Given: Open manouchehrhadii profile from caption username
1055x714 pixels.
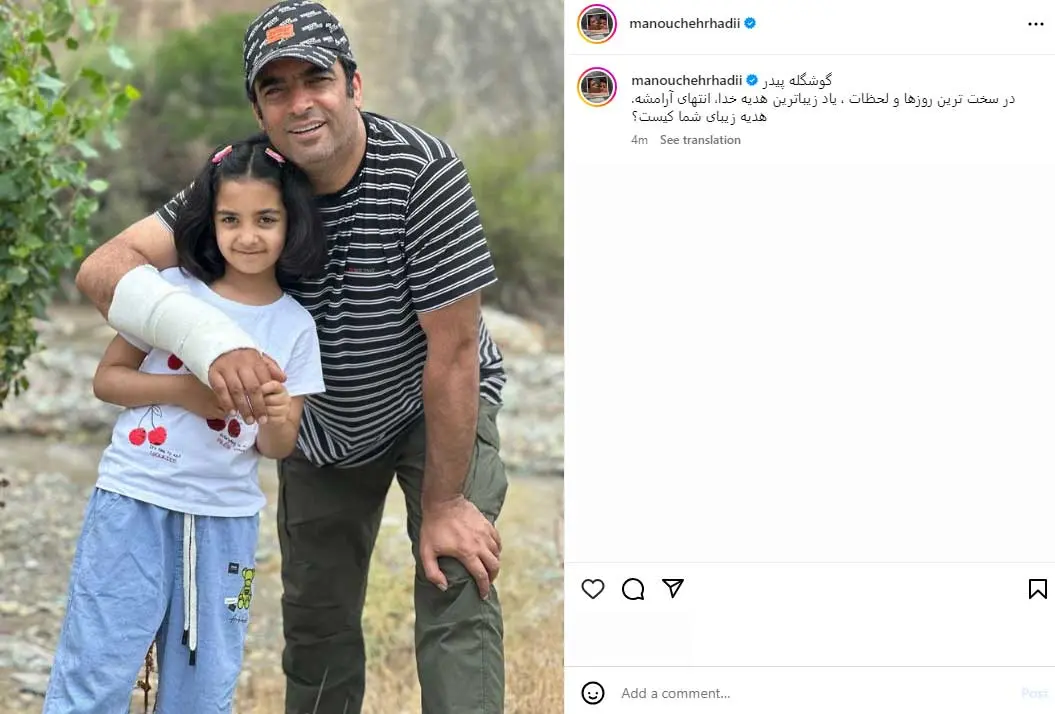Looking at the screenshot, I should tap(686, 80).
